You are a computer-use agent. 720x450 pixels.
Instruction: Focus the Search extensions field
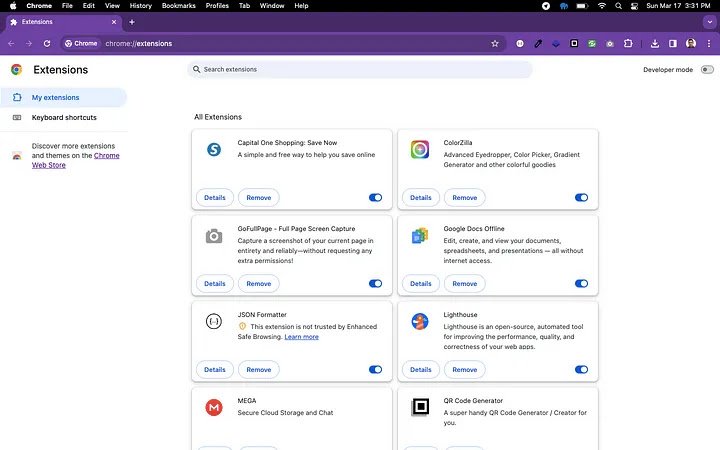360,69
